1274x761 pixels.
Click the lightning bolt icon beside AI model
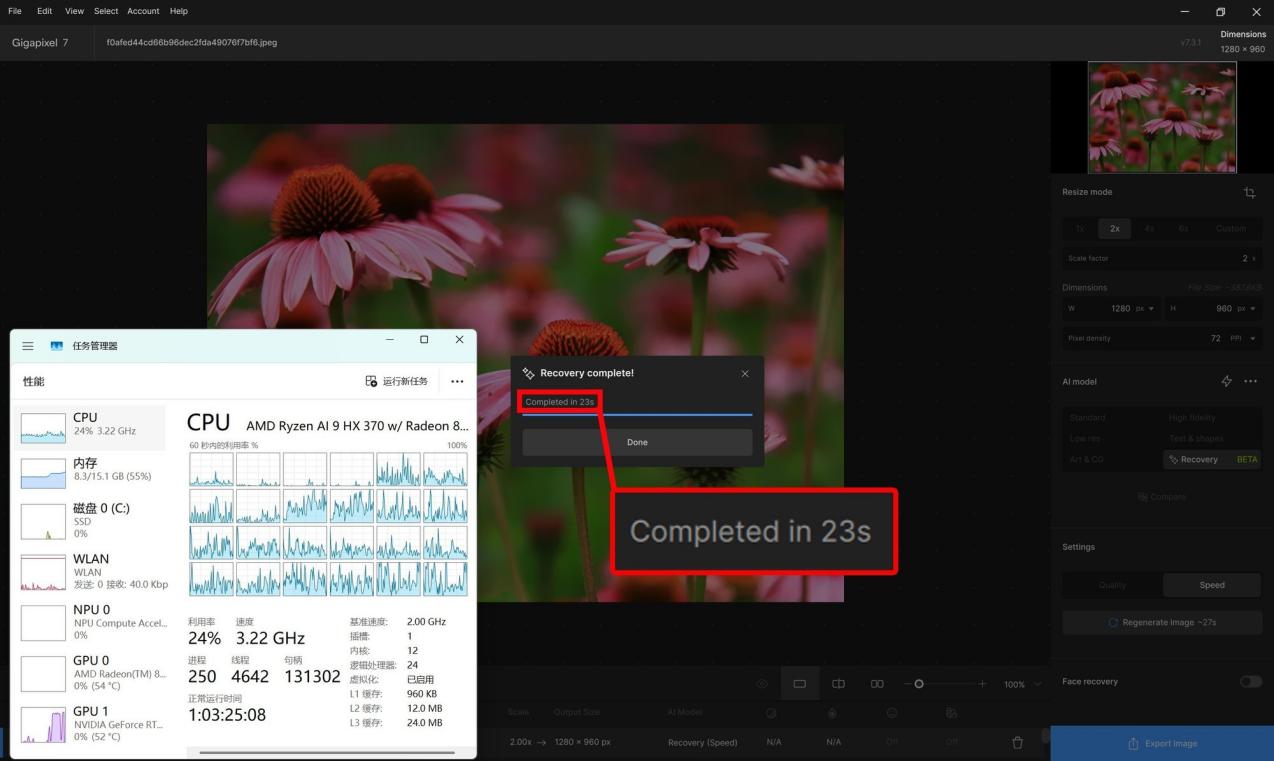(x=1227, y=382)
